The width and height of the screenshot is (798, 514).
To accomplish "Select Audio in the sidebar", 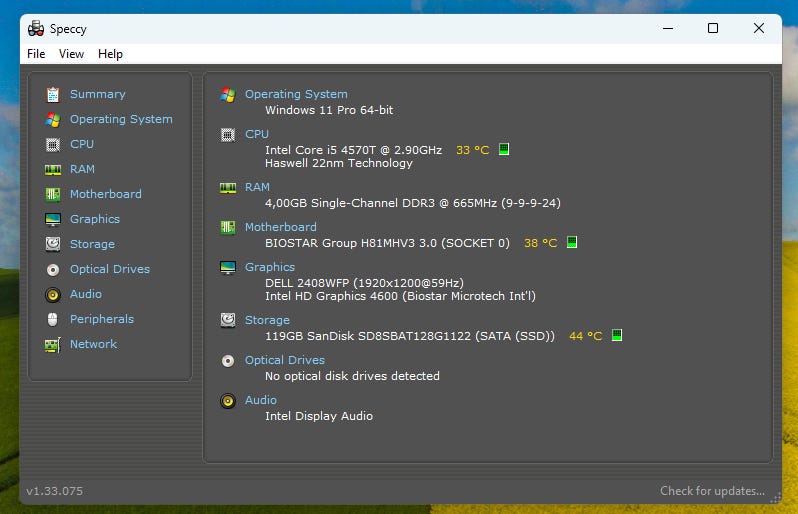I will point(86,294).
